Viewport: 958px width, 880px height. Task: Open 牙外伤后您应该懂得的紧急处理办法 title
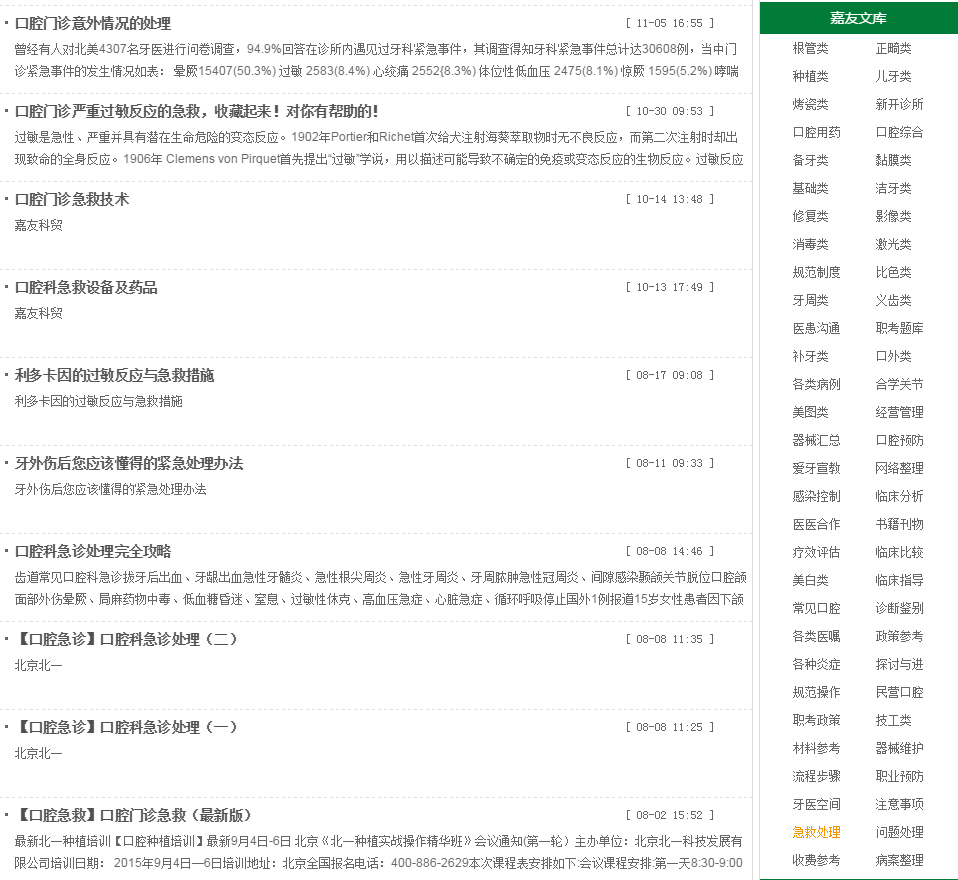[x=128, y=463]
